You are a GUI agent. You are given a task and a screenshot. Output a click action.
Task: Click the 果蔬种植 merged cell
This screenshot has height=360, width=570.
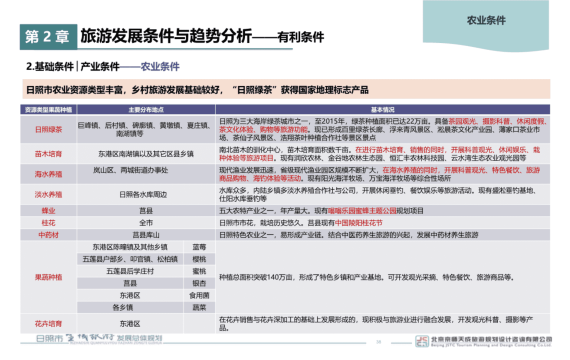[x=48, y=277]
